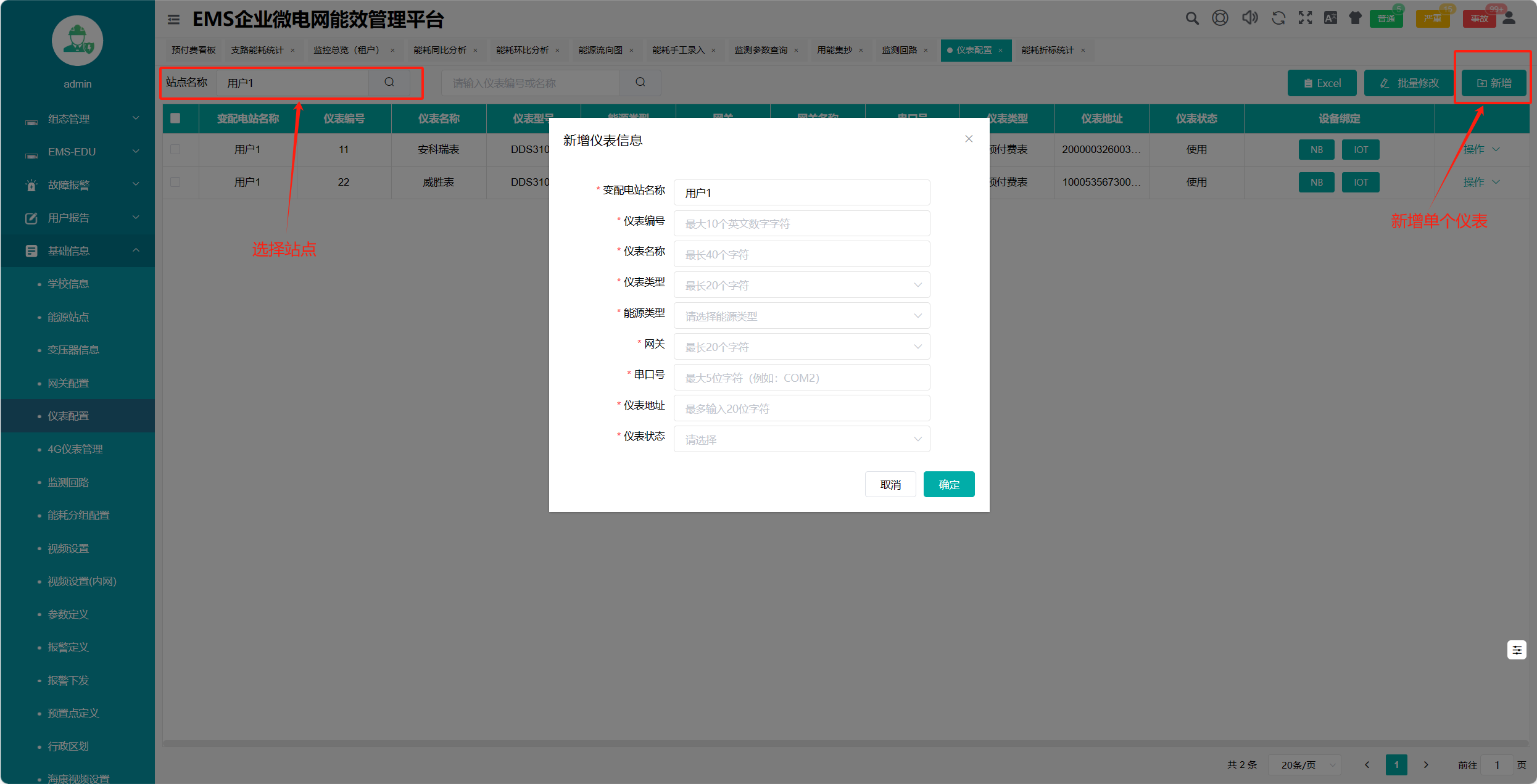Check the select-all header checkbox
The height and width of the screenshot is (784, 1537).
pyautogui.click(x=175, y=118)
